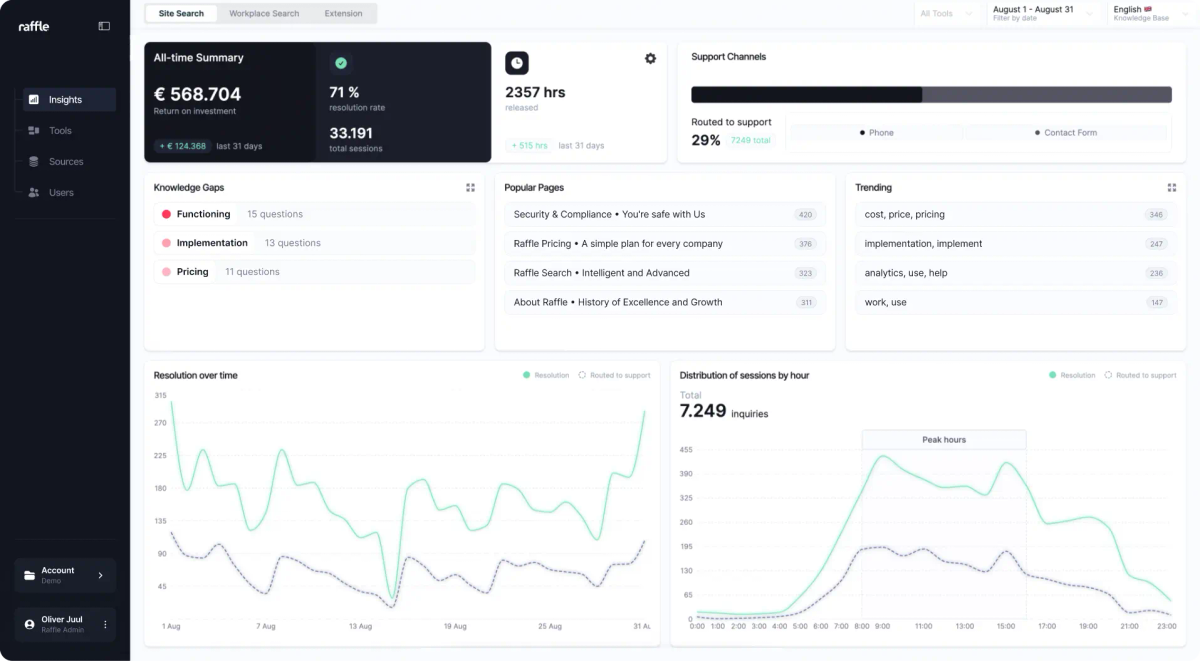Open Security & Compliance popular page

pos(665,215)
